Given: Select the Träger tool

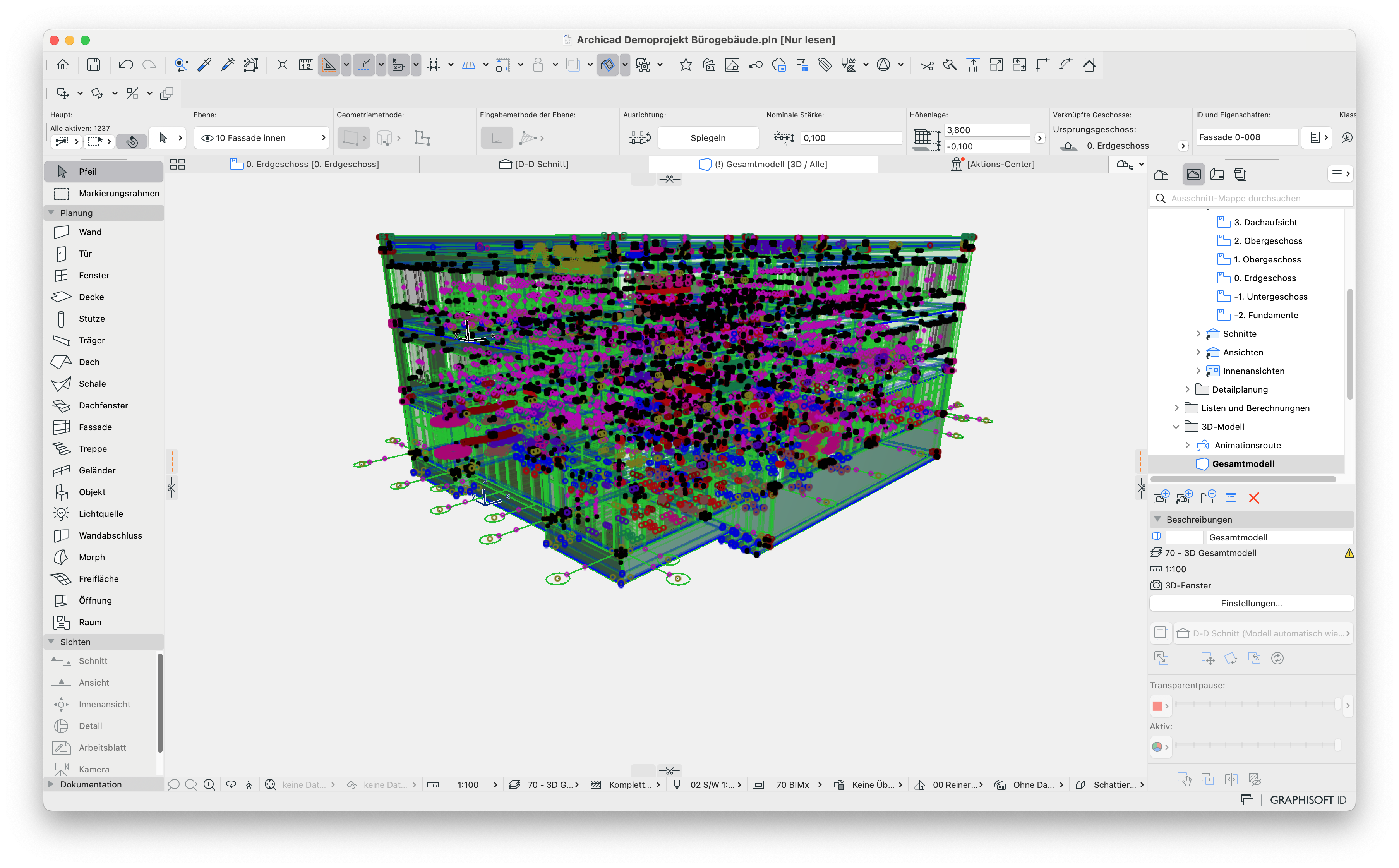Looking at the screenshot, I should point(103,340).
